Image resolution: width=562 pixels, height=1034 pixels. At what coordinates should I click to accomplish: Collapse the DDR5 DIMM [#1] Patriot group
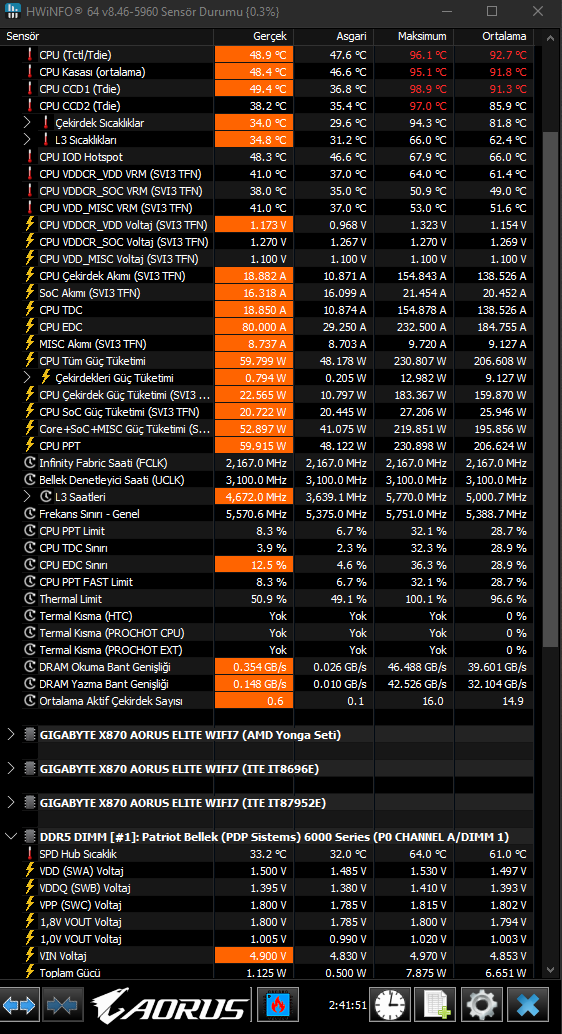11,836
